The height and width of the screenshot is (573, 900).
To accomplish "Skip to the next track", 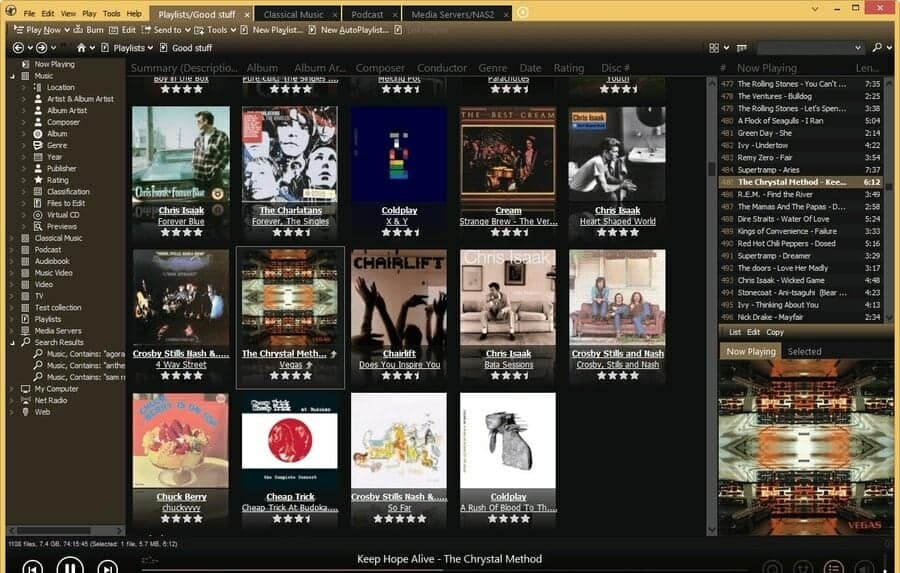I will tap(107, 568).
